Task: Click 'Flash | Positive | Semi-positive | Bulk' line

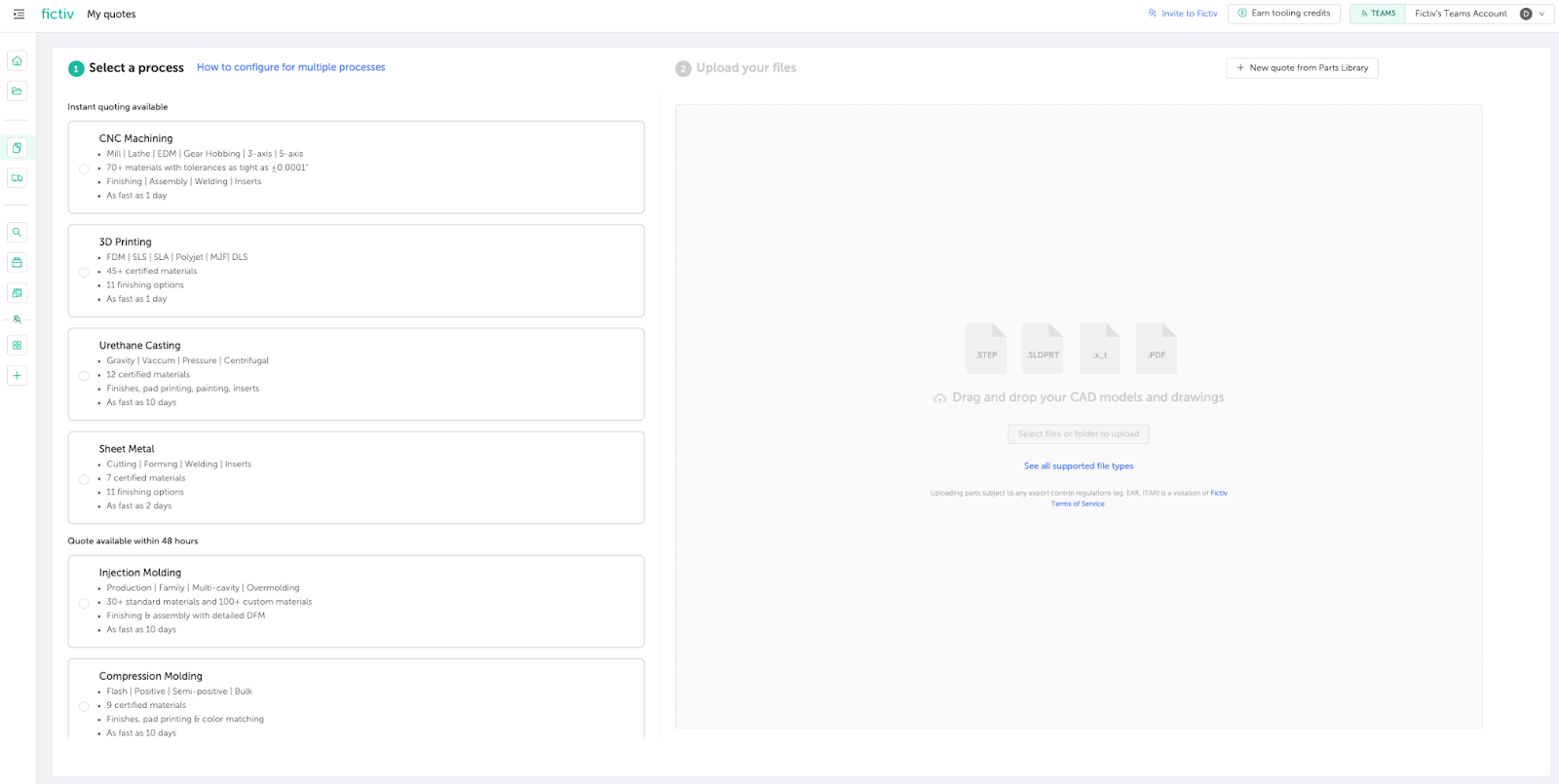Action: (179, 691)
